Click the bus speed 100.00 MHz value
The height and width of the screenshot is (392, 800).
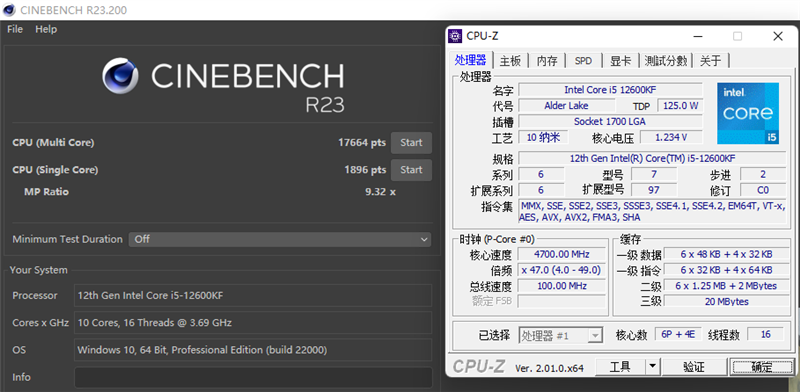pyautogui.click(x=562, y=286)
